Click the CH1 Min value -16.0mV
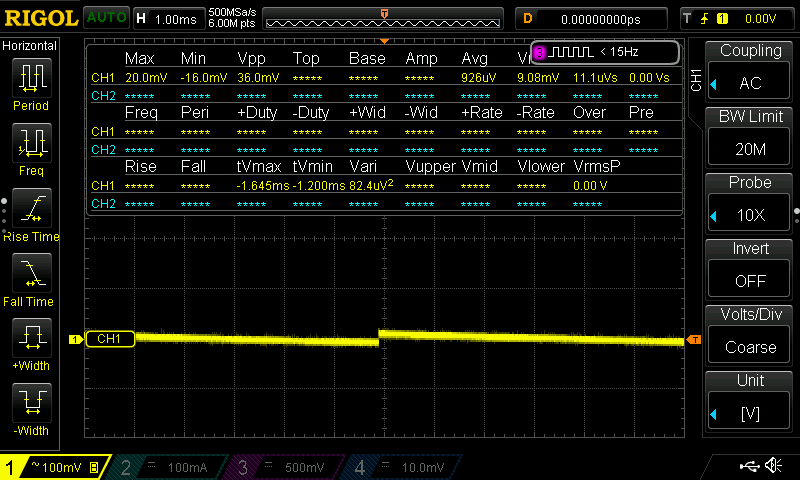 point(204,78)
